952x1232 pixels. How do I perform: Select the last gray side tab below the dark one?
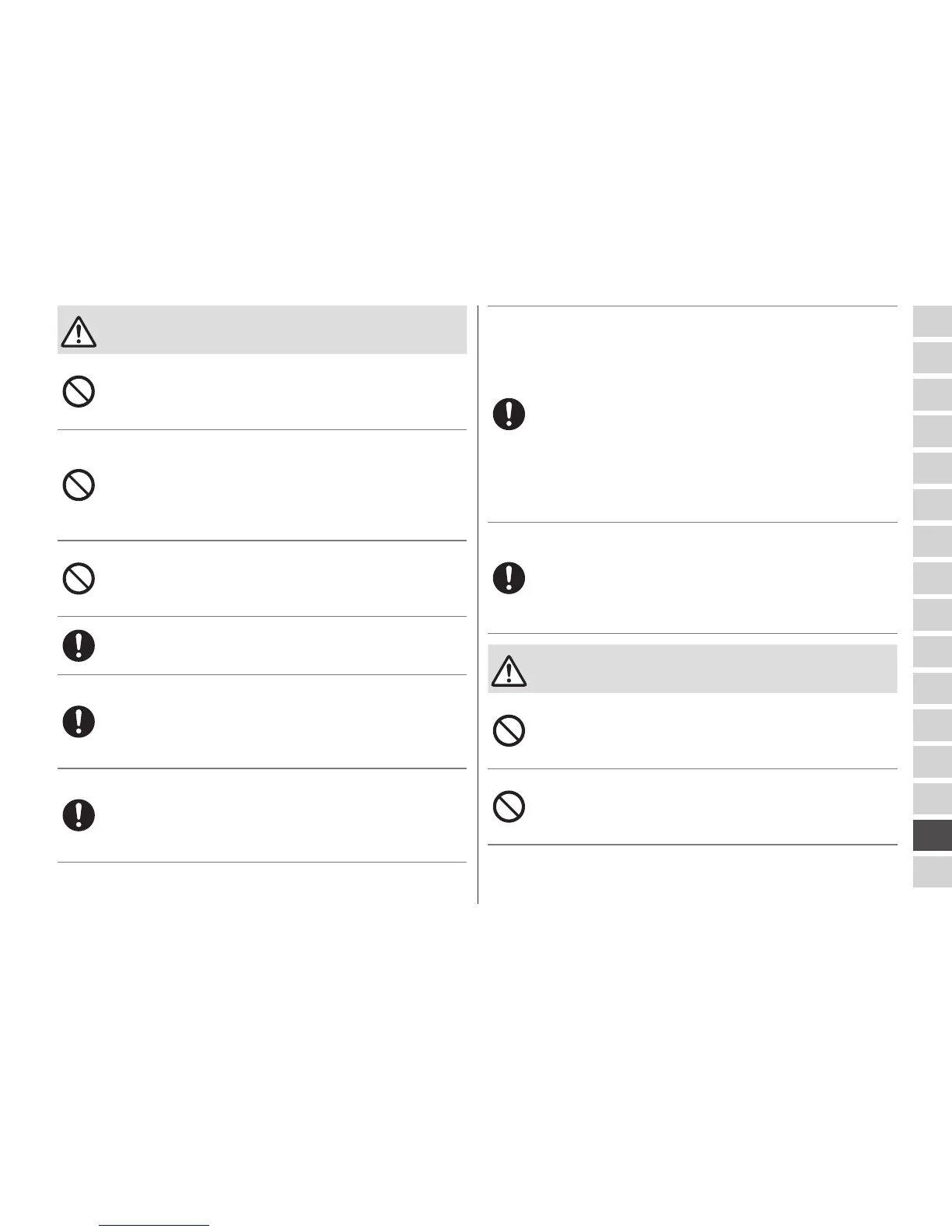point(933,872)
